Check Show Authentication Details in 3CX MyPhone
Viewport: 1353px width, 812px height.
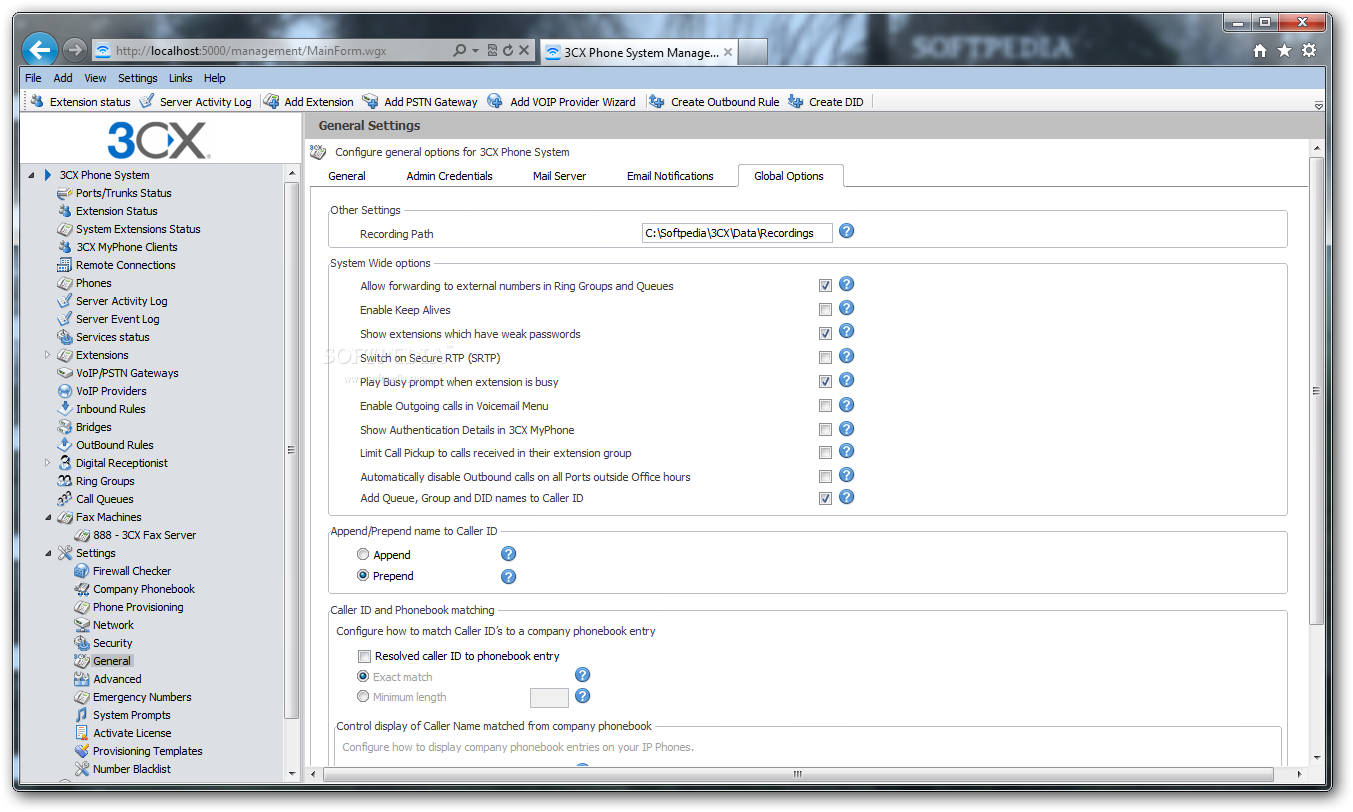click(x=825, y=430)
